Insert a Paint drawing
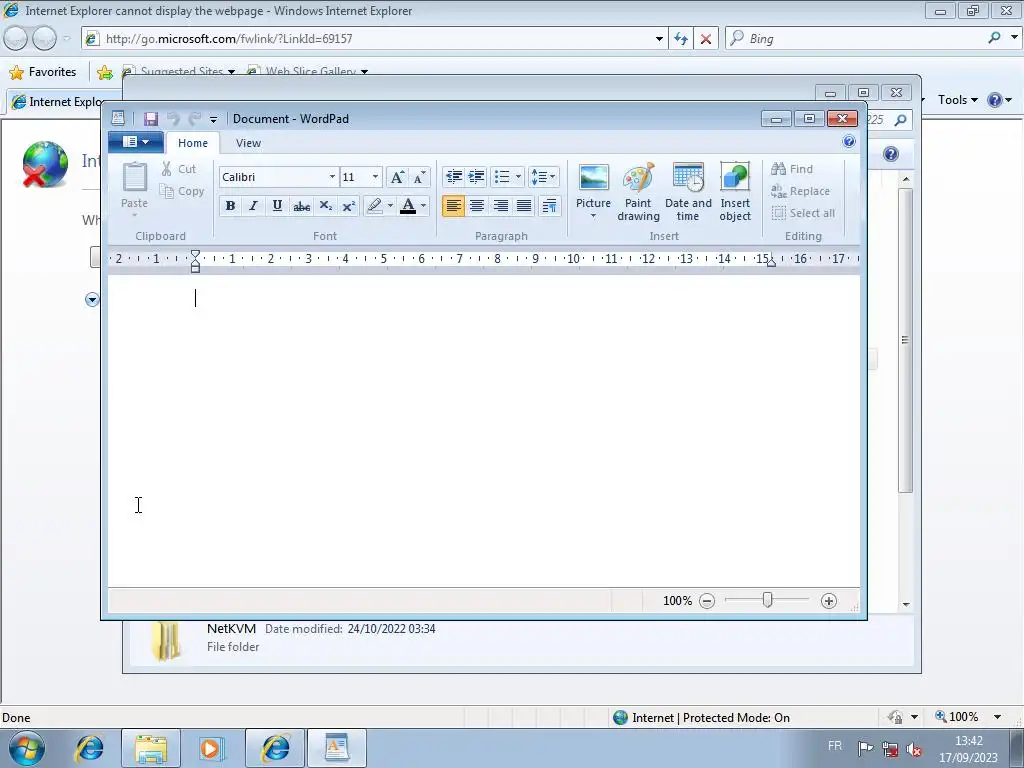This screenshot has height=768, width=1024. (638, 191)
